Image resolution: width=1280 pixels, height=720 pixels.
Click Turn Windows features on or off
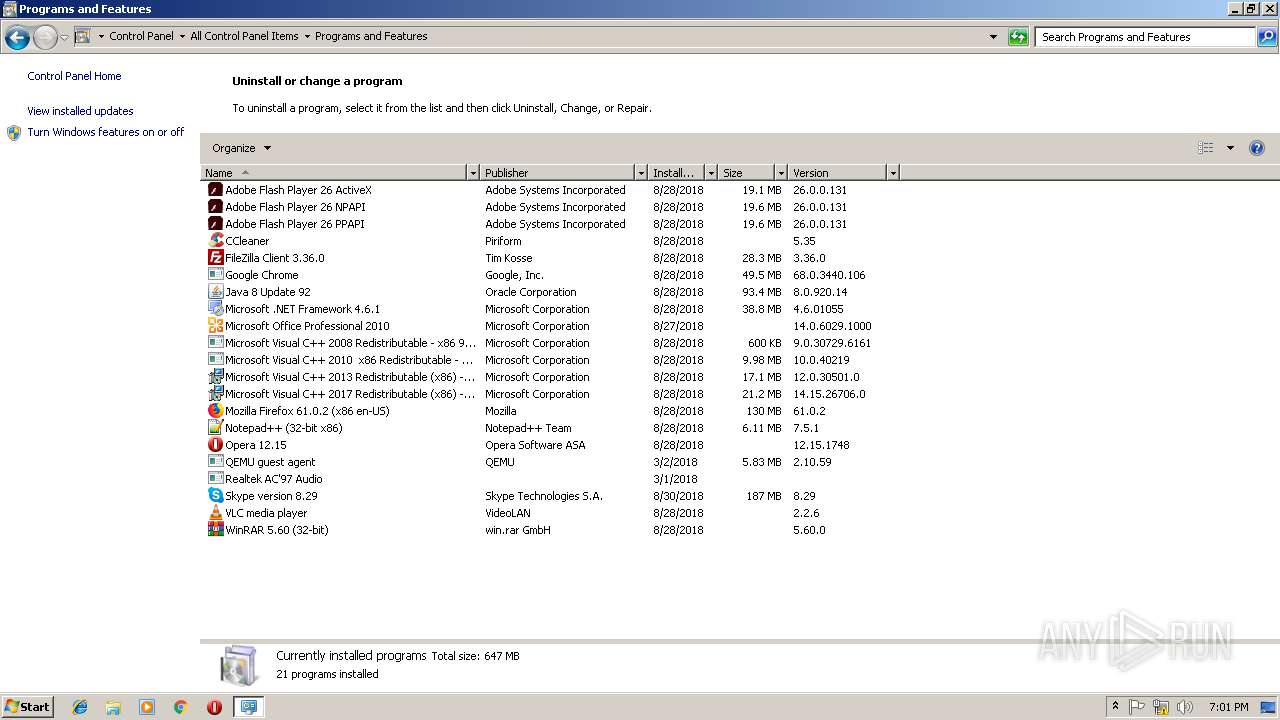(x=106, y=132)
